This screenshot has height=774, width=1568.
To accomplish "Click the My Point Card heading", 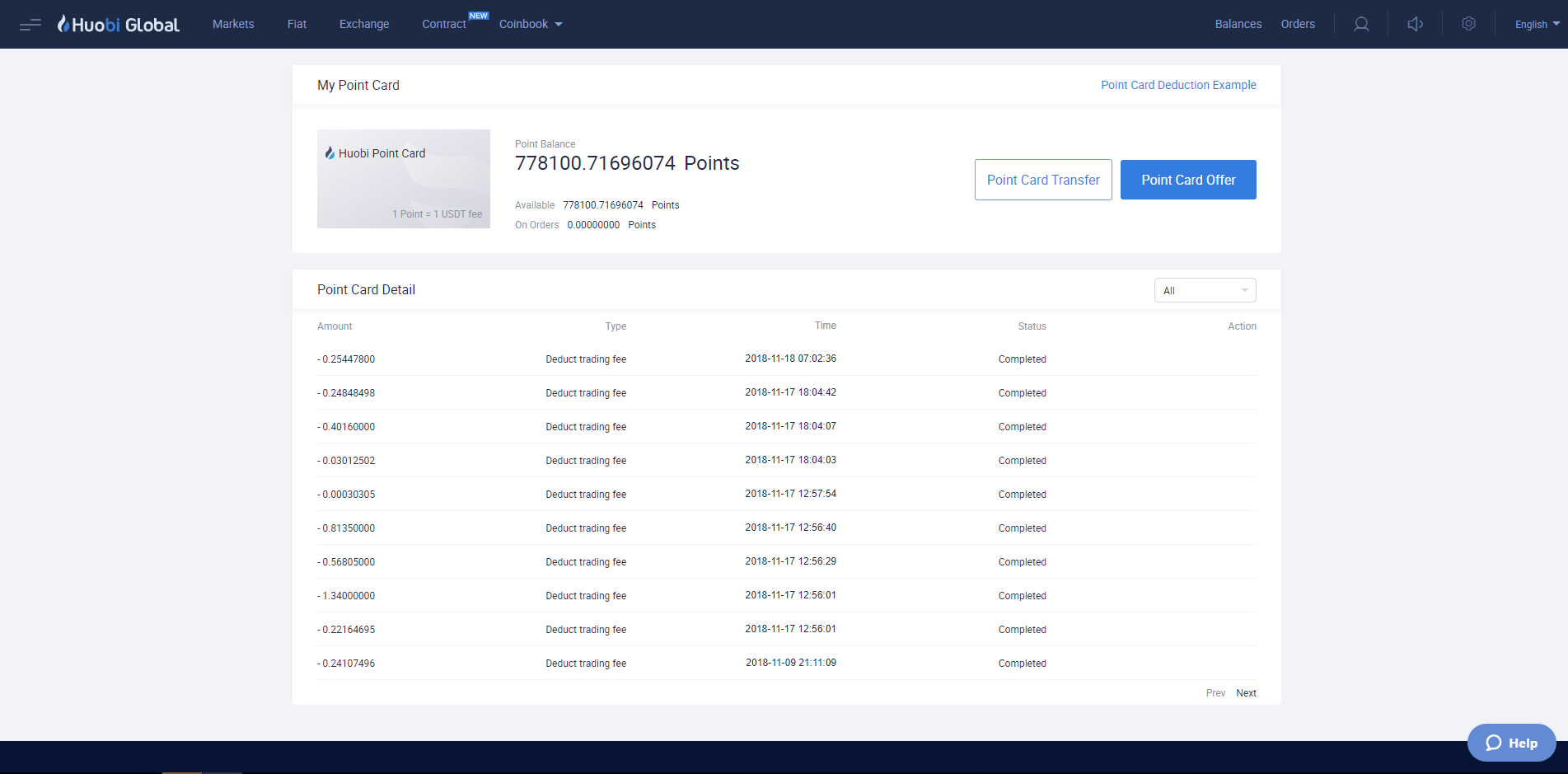I will tap(358, 85).
